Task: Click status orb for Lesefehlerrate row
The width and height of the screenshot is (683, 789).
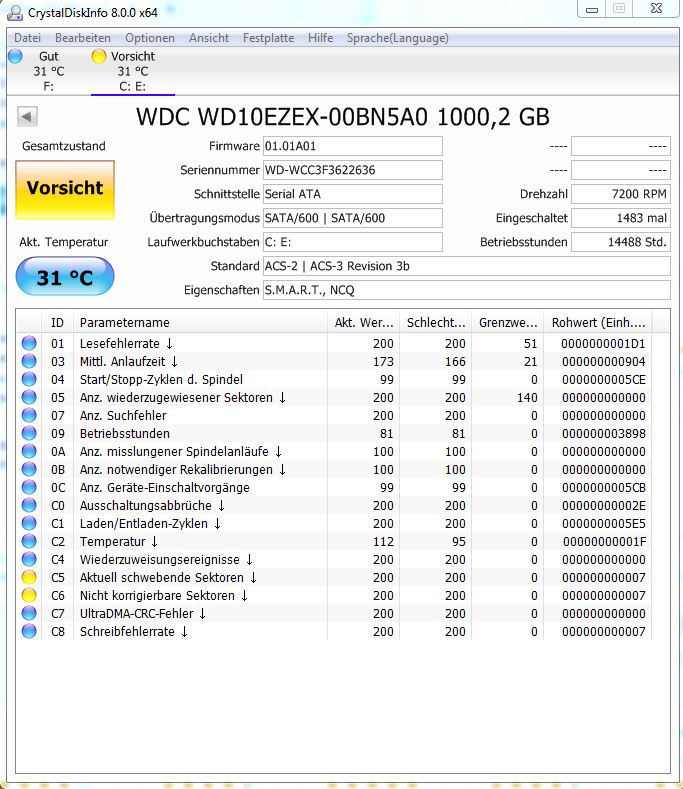Action: coord(29,343)
